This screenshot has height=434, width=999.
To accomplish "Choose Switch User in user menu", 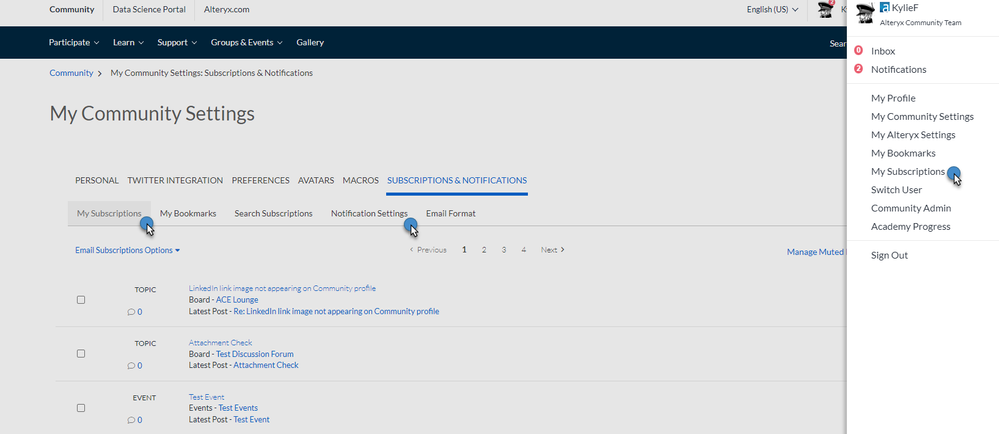I will click(x=896, y=190).
